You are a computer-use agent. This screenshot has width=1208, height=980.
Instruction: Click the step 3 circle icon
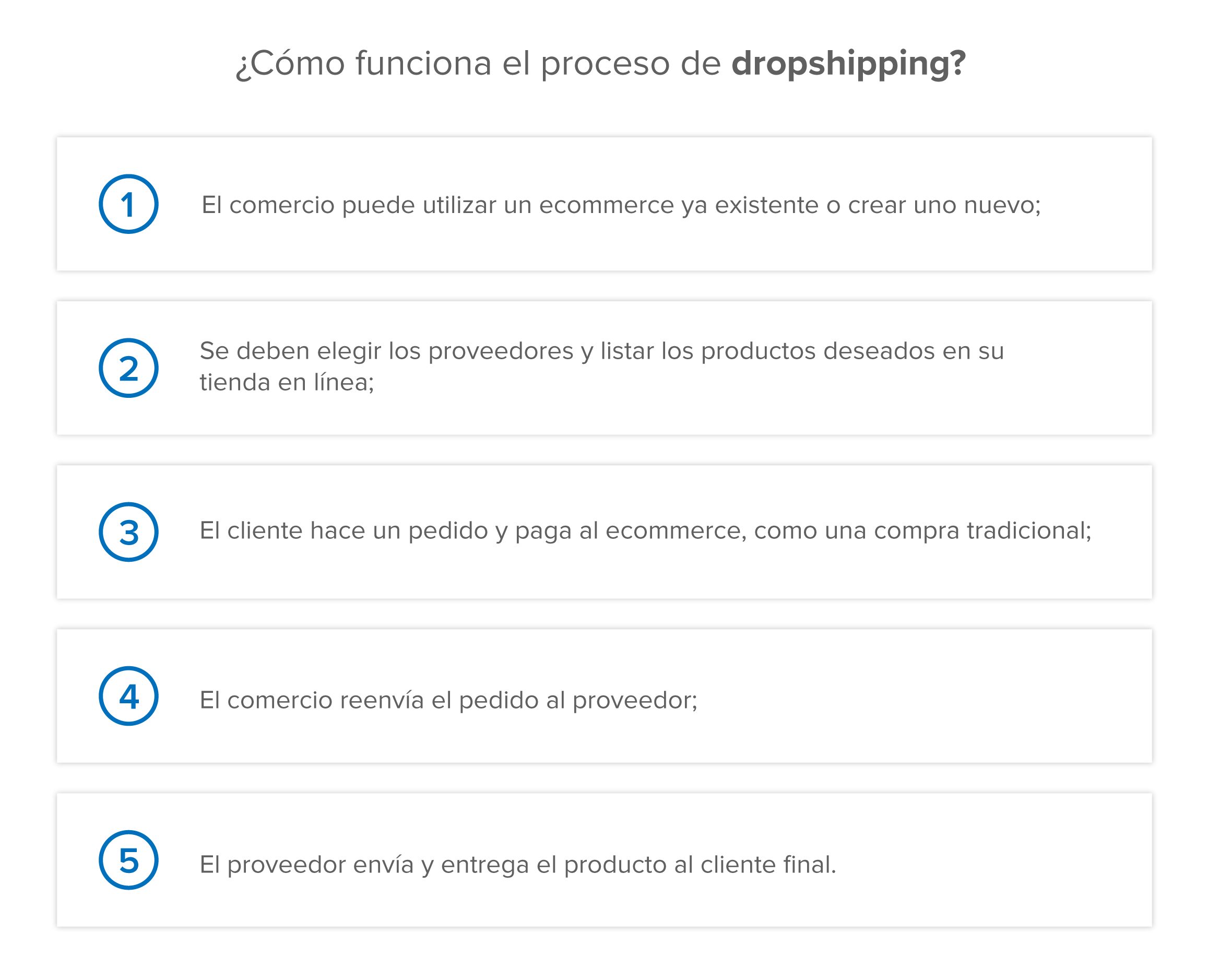coord(131,531)
